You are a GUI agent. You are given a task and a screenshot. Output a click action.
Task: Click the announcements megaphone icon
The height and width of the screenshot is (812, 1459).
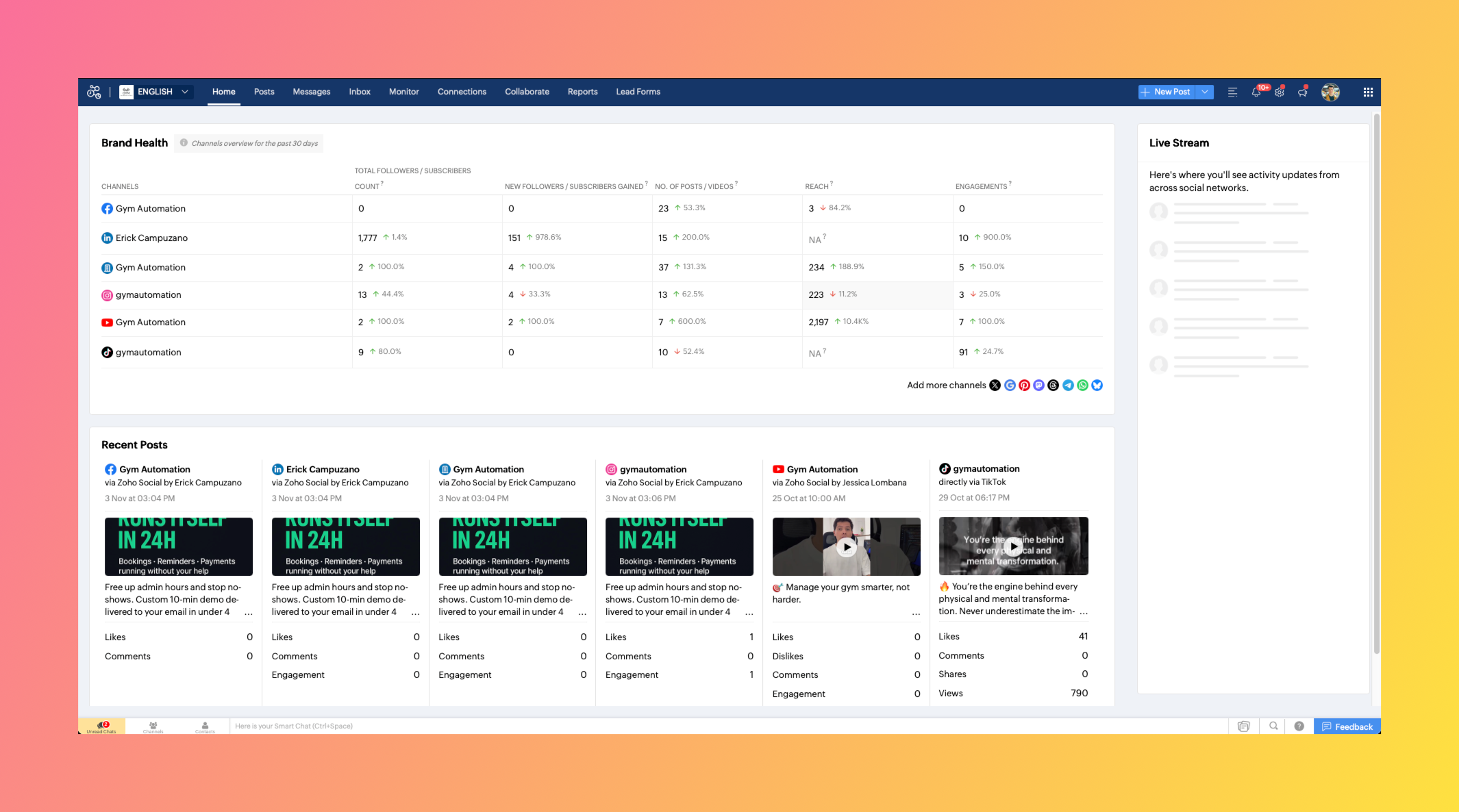click(x=1302, y=92)
